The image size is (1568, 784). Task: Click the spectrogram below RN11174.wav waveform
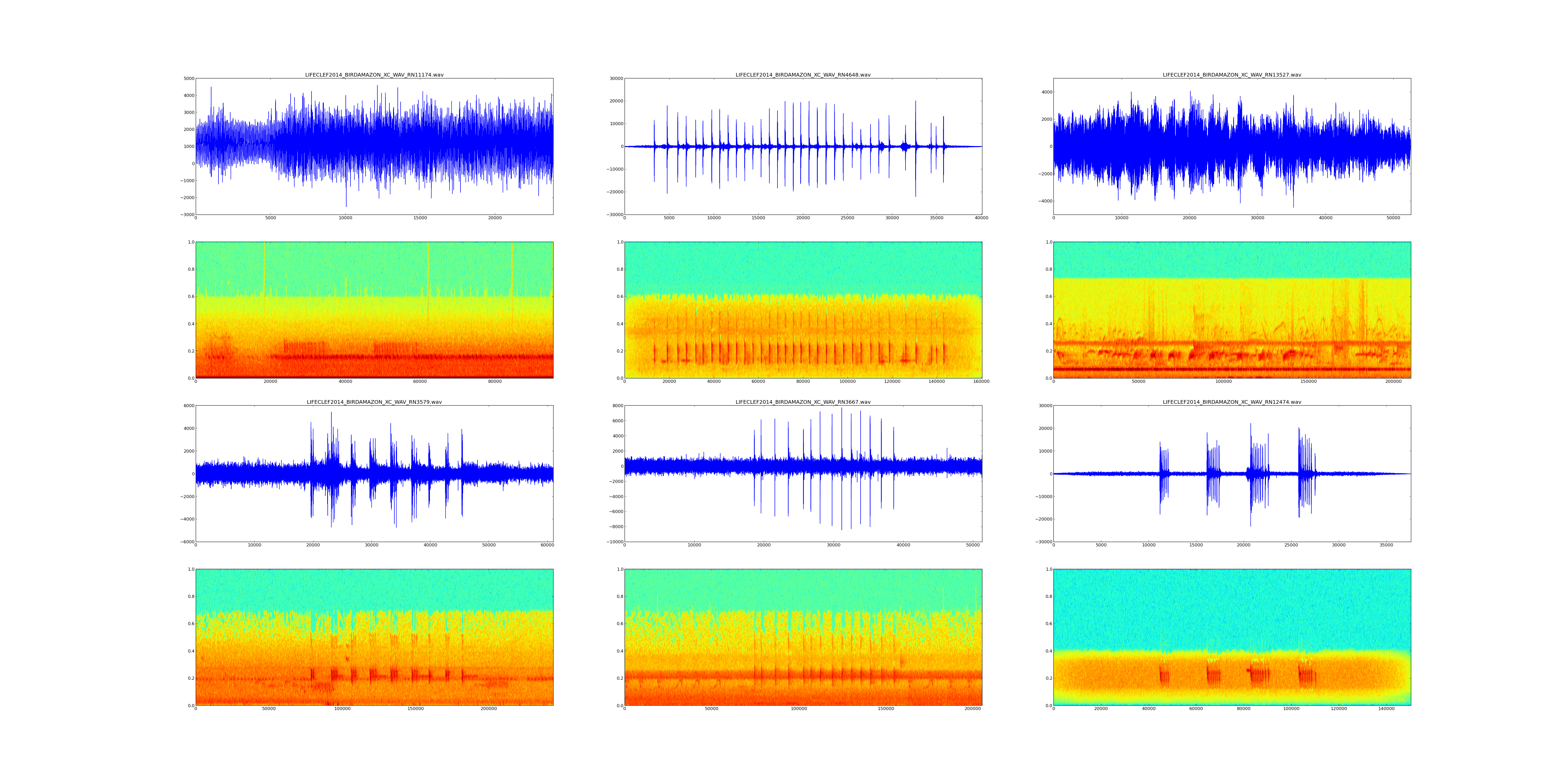point(374,310)
